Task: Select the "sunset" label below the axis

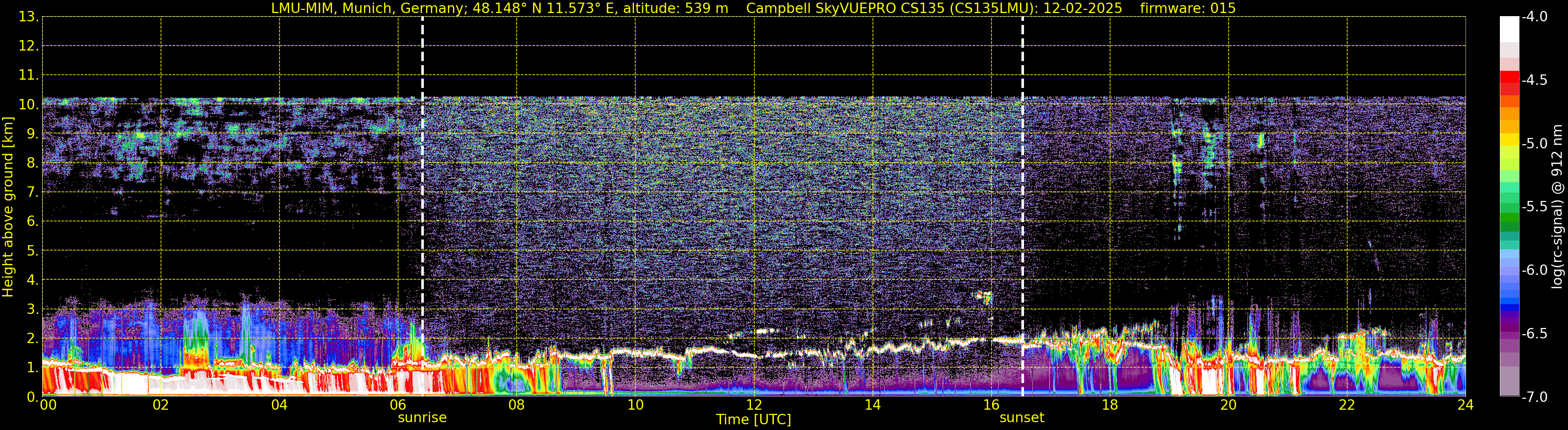Action: click(1022, 418)
